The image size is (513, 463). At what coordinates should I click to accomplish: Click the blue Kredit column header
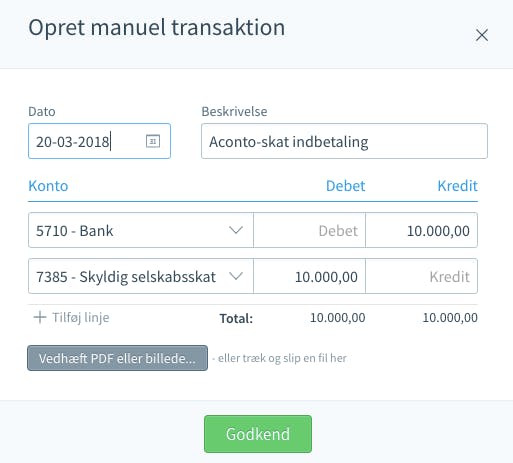[x=457, y=186]
